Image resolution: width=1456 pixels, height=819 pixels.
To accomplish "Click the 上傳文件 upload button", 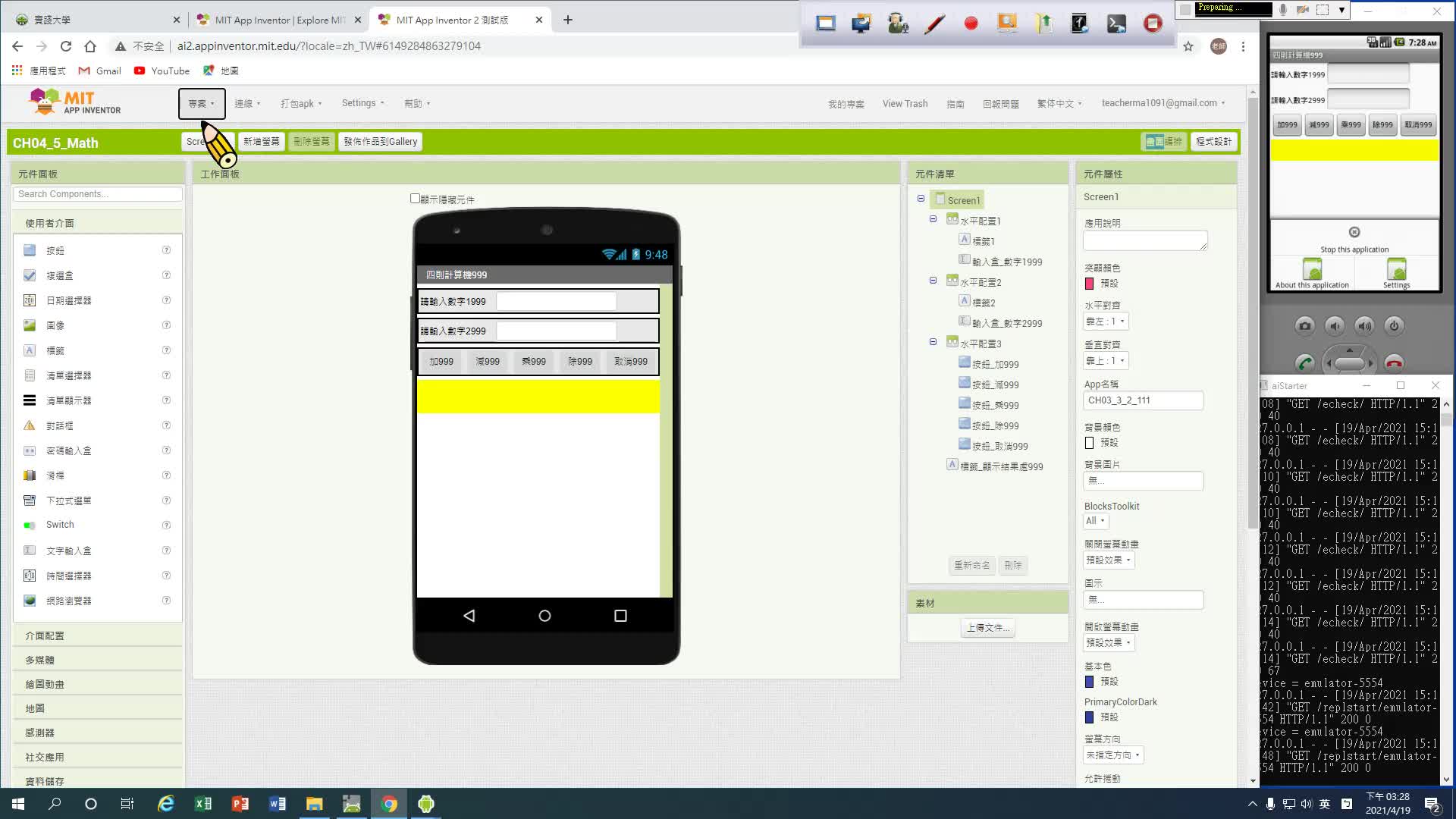I will 987,628.
